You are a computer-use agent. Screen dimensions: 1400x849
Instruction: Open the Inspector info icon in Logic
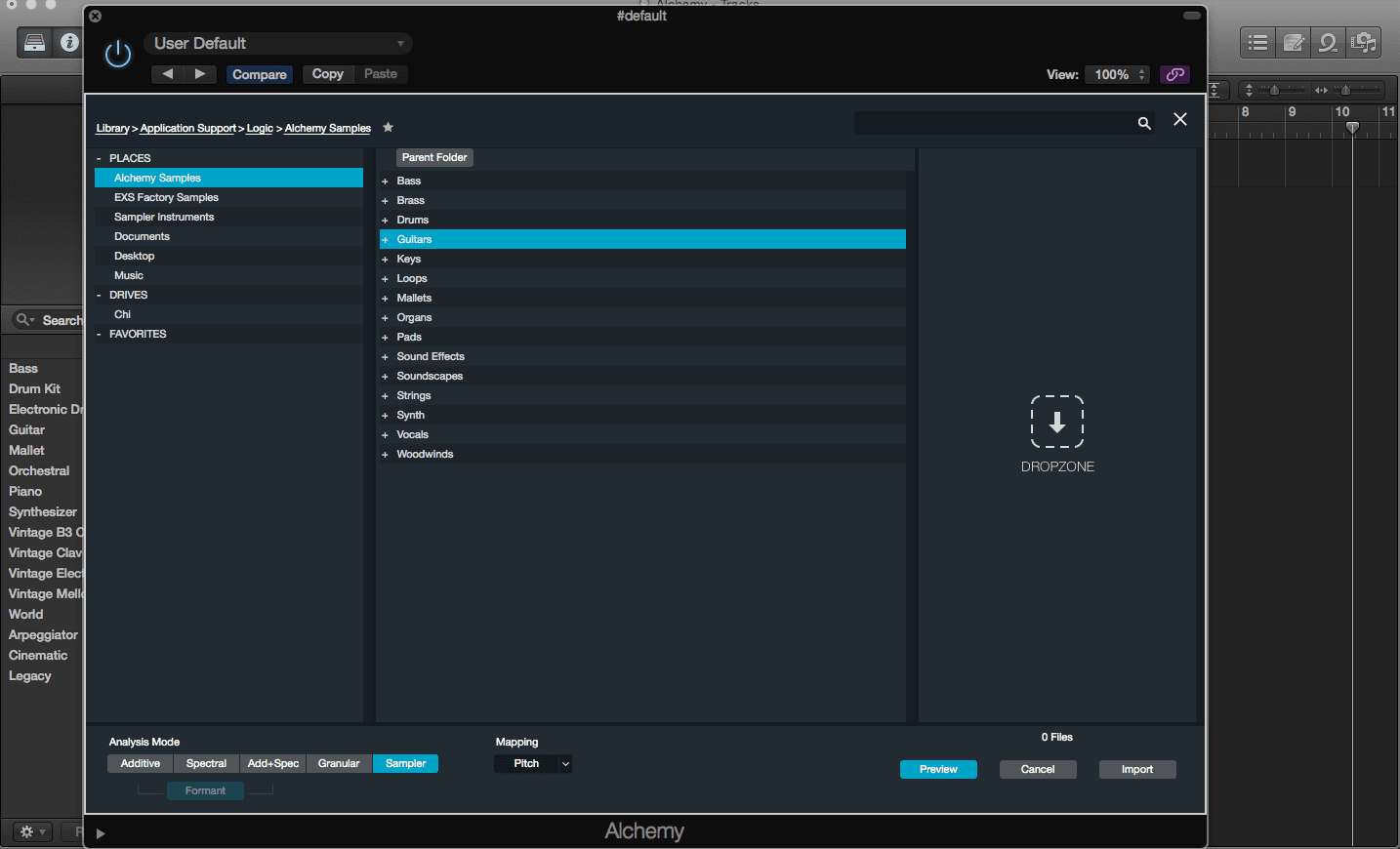point(68,42)
